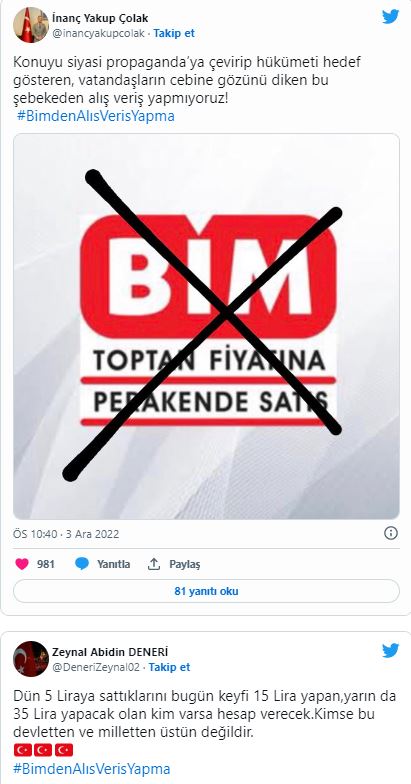Click Twitter bird icon on first tweet

tap(390, 16)
